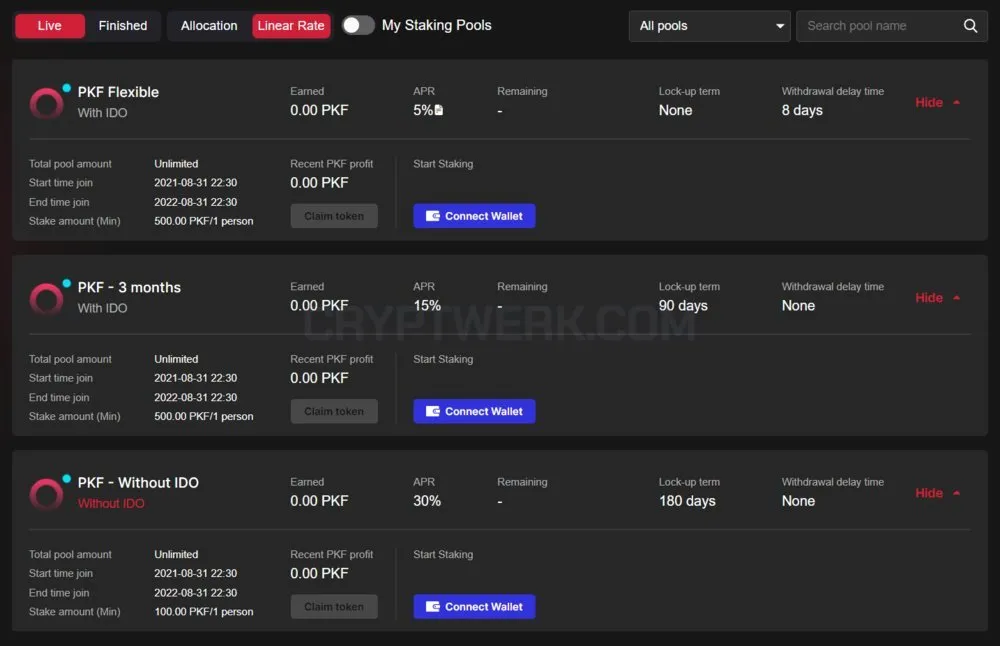Switch to the Allocation pool type
Screen dimensions: 1000x646
[209, 26]
